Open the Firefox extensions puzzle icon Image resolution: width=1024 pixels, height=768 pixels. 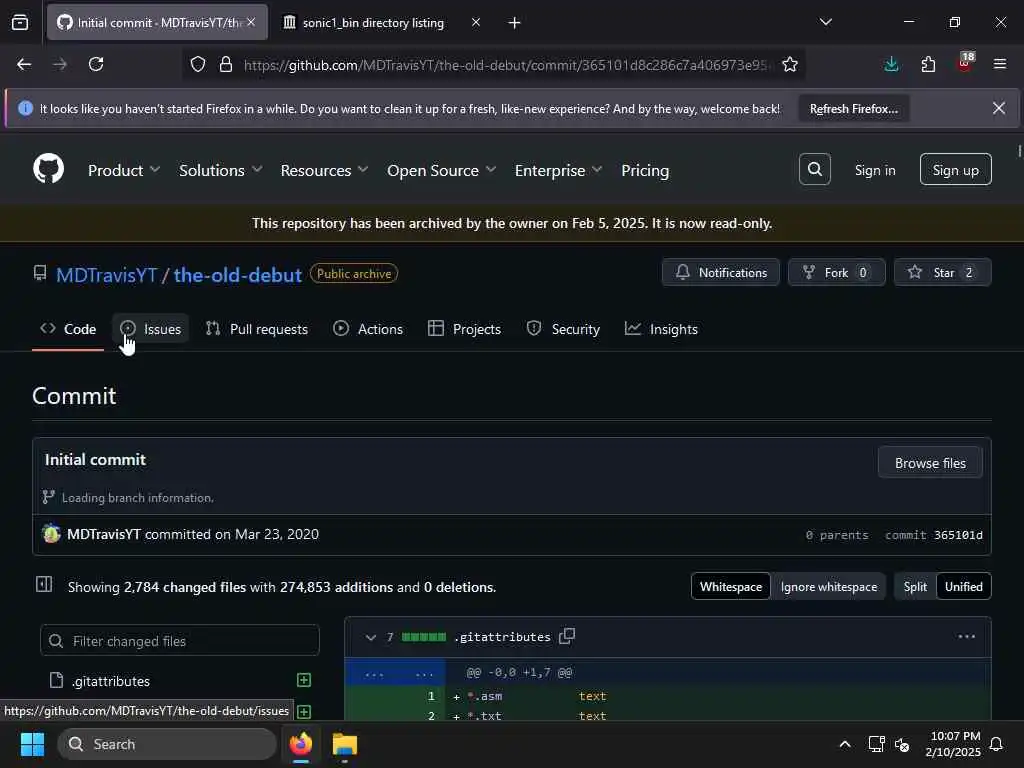point(928,64)
